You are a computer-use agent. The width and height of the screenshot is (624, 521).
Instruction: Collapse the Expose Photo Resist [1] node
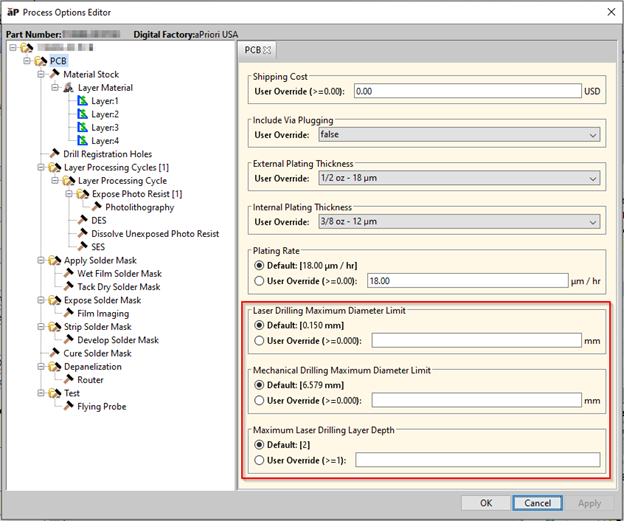click(68, 194)
